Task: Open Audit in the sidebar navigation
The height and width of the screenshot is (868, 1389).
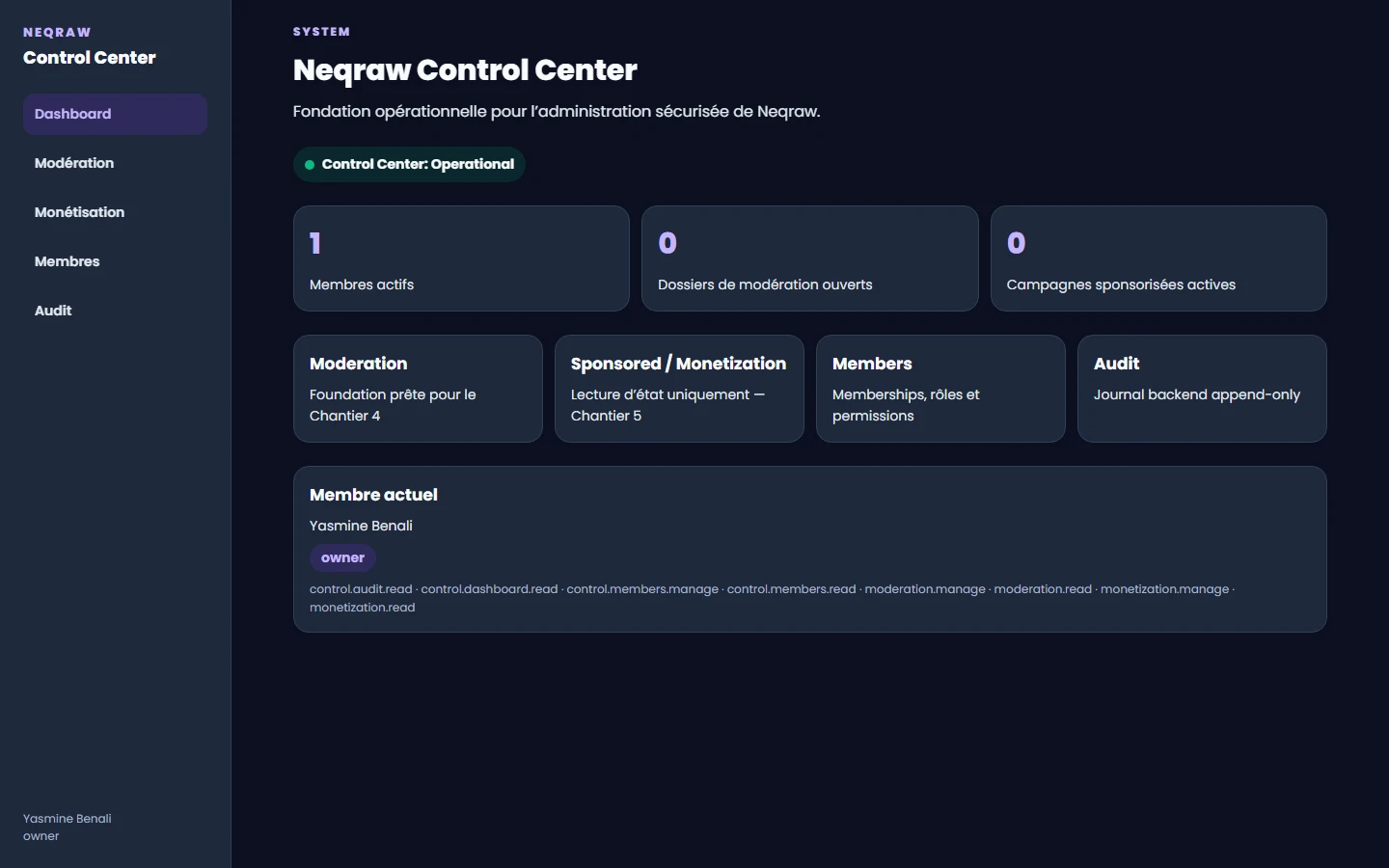Action: point(115,311)
